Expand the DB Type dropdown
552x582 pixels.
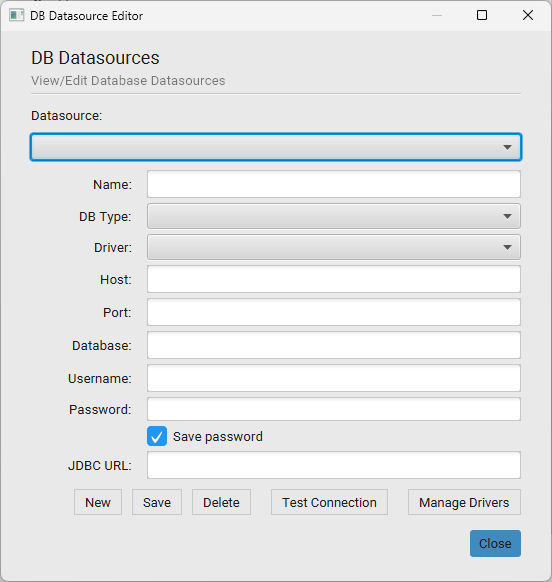[334, 216]
